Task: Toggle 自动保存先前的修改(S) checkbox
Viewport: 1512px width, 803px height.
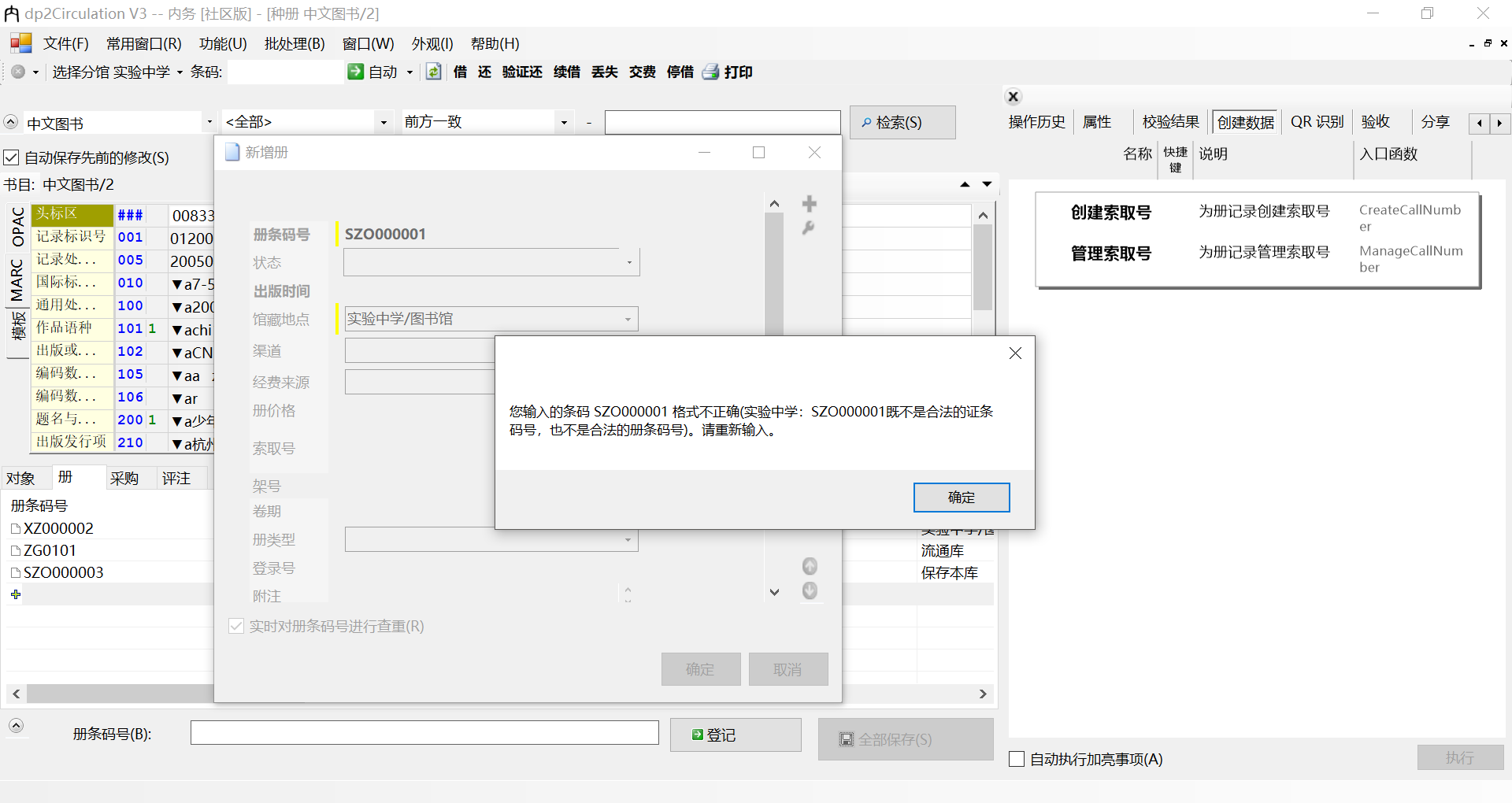Action: (11, 157)
